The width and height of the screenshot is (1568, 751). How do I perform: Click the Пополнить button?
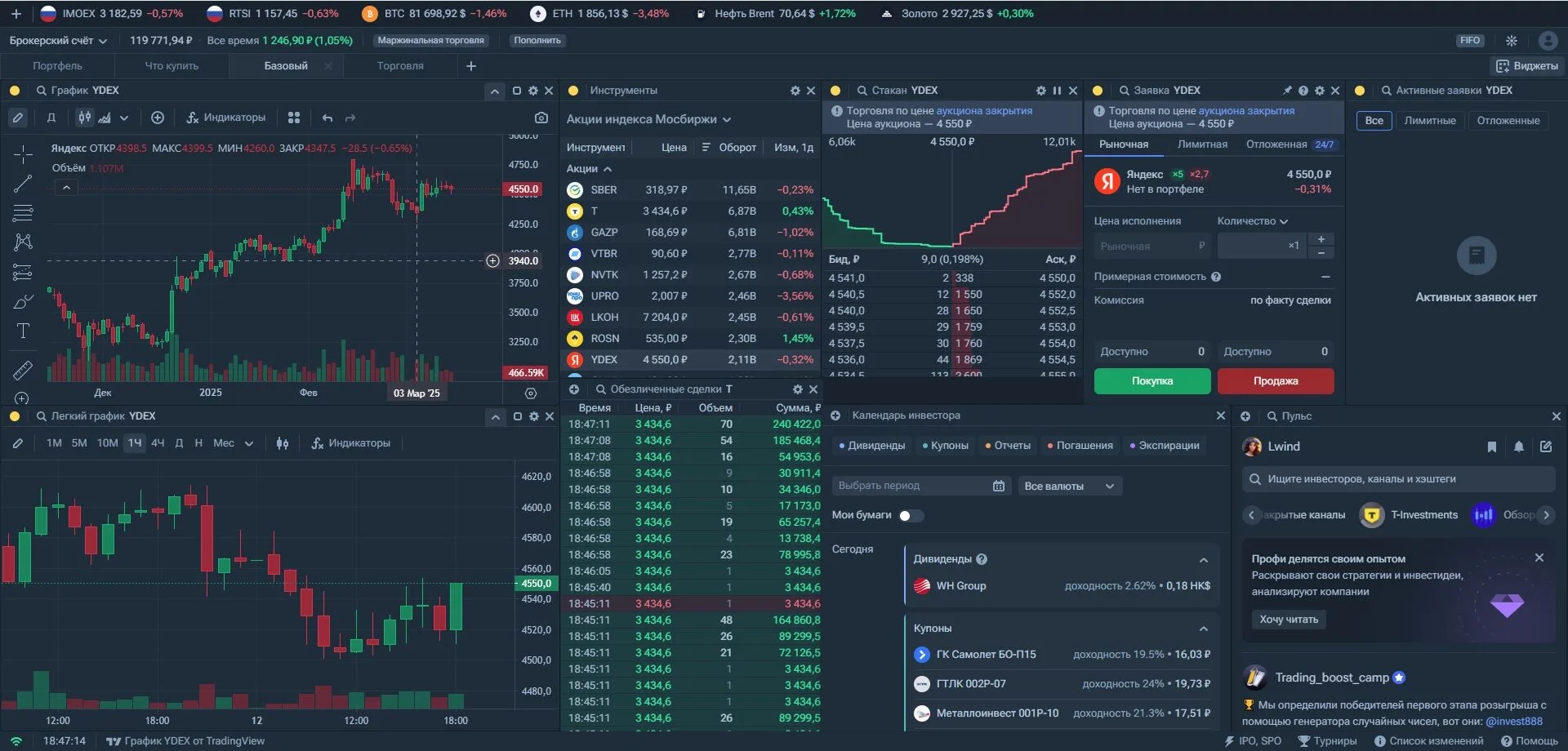point(537,40)
